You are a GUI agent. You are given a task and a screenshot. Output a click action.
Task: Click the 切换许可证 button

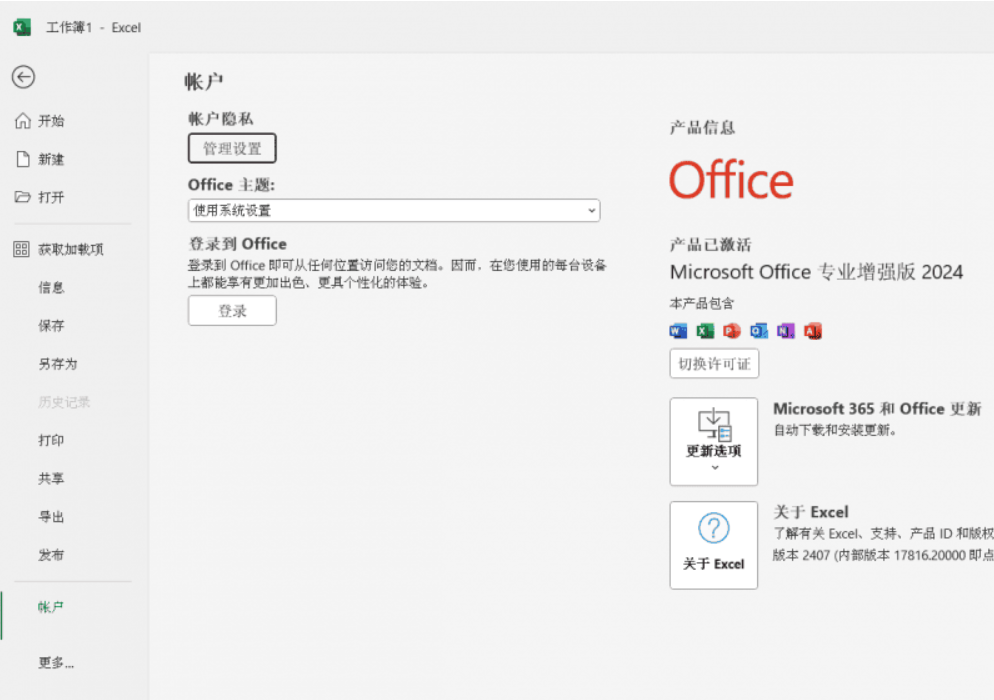tap(714, 364)
